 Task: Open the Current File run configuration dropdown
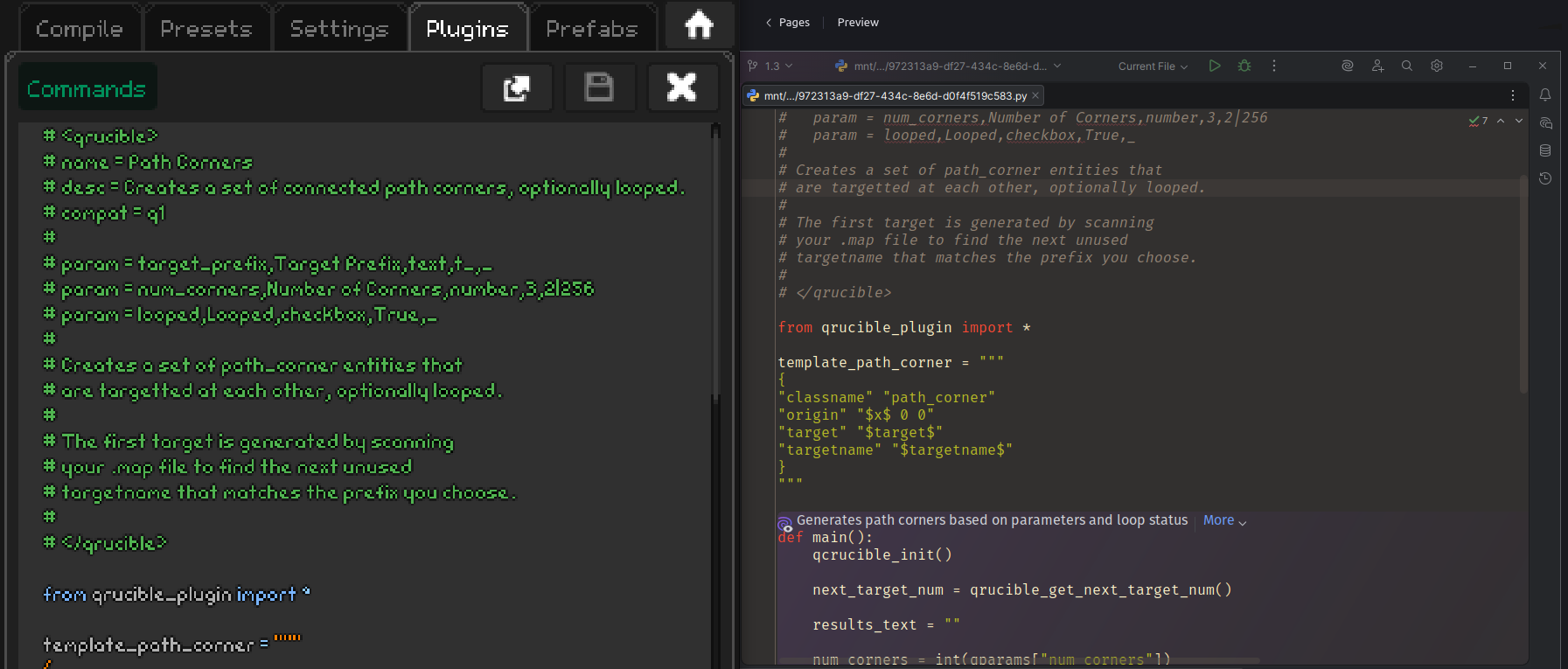tap(1153, 66)
